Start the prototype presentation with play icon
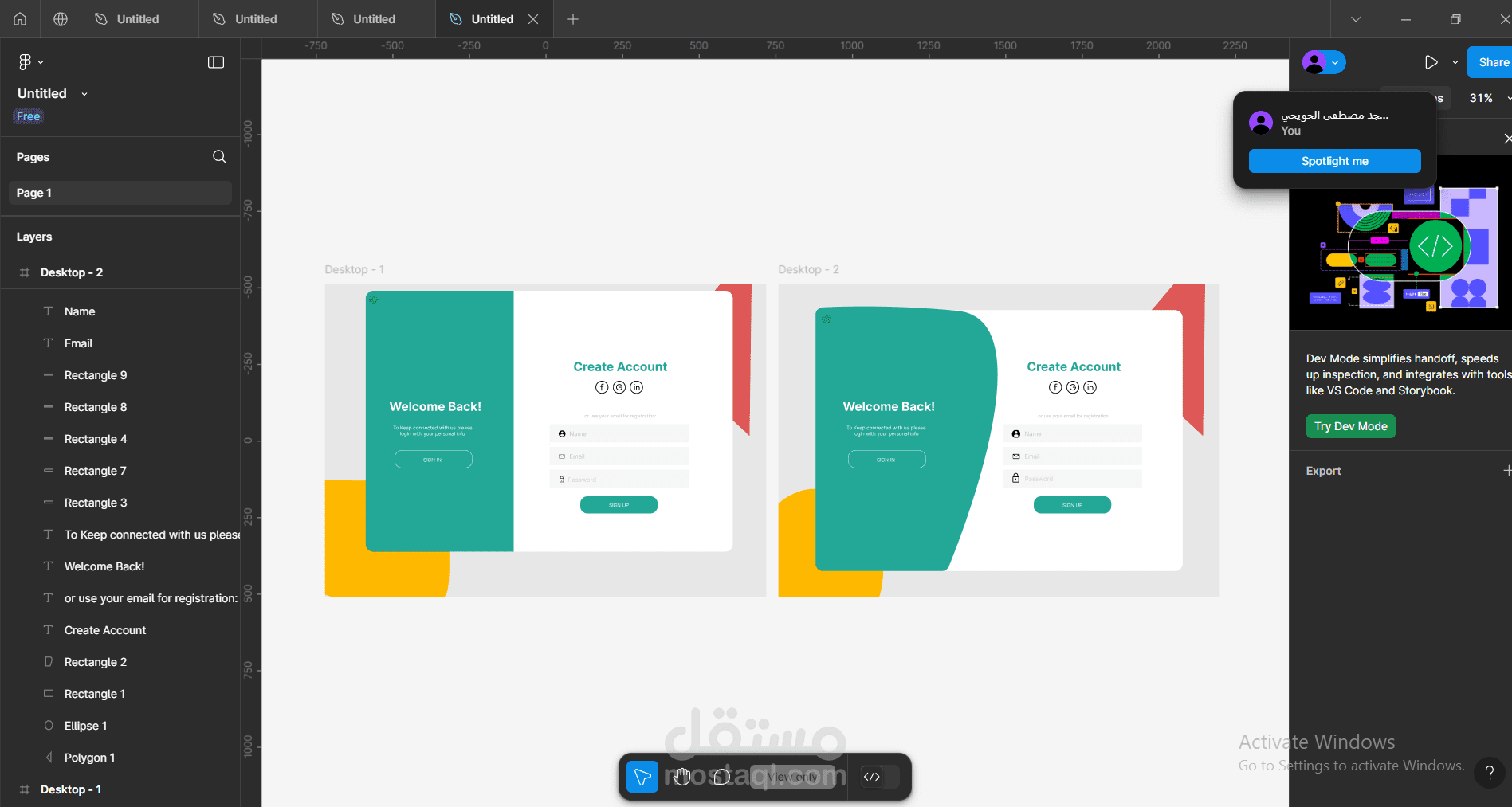Image resolution: width=1512 pixels, height=807 pixels. click(x=1431, y=62)
